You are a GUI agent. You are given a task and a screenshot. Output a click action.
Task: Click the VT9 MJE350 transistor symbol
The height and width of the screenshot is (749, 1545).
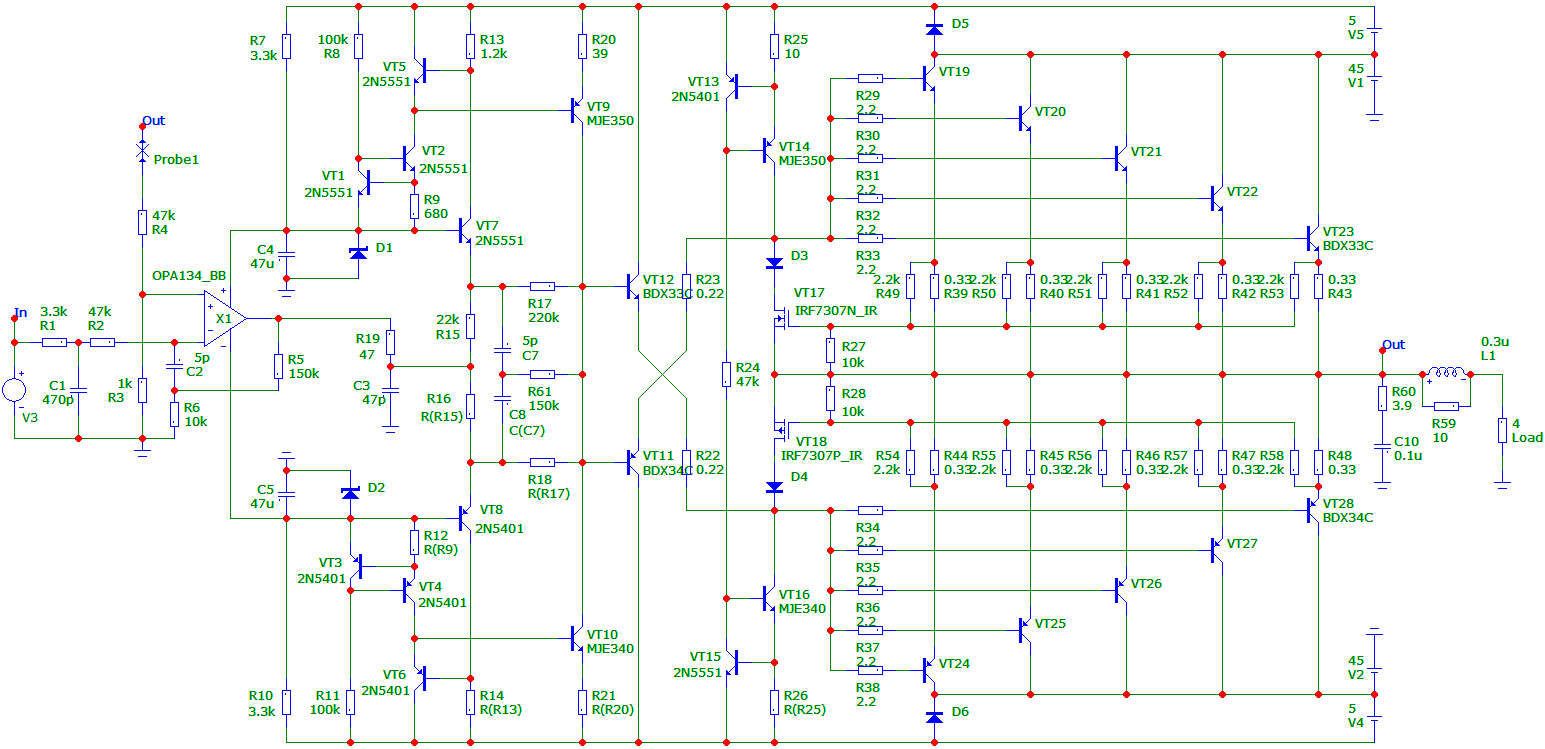pyautogui.click(x=578, y=110)
